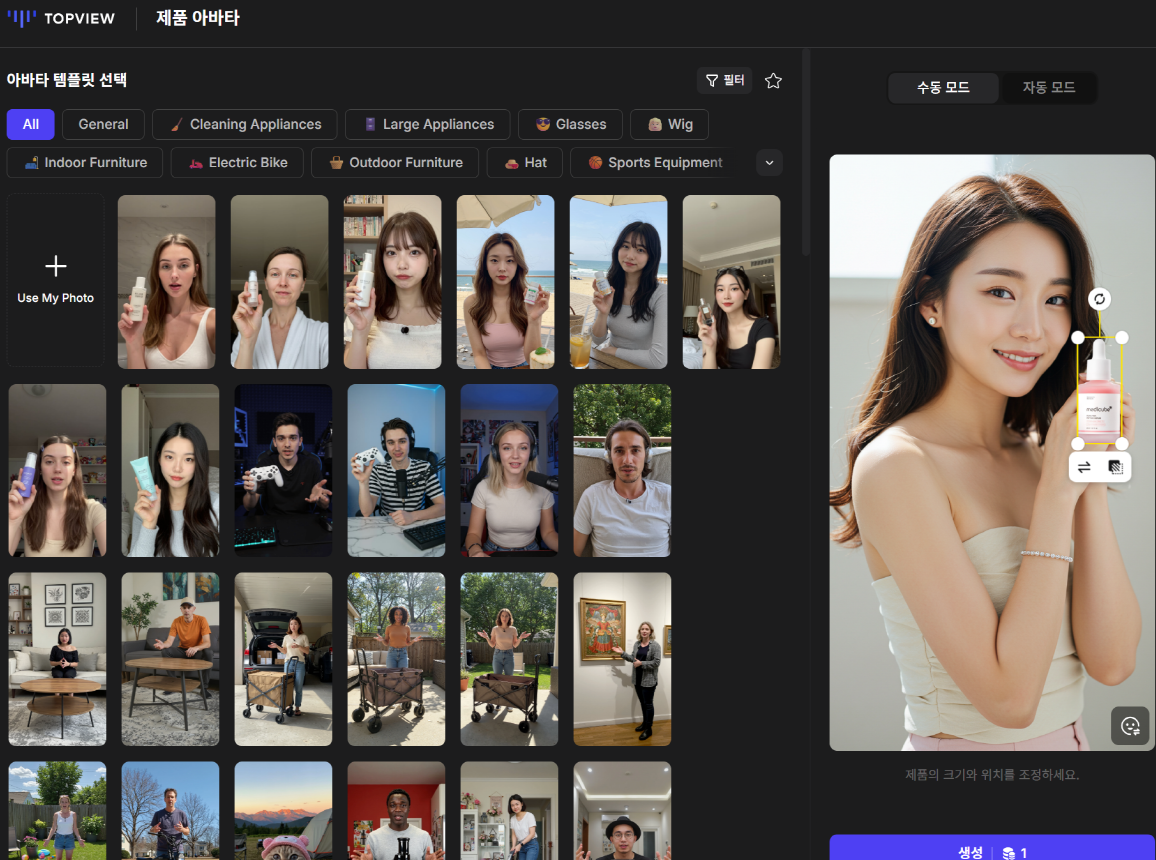Select blonde streamer avatar with headphones

pos(509,470)
